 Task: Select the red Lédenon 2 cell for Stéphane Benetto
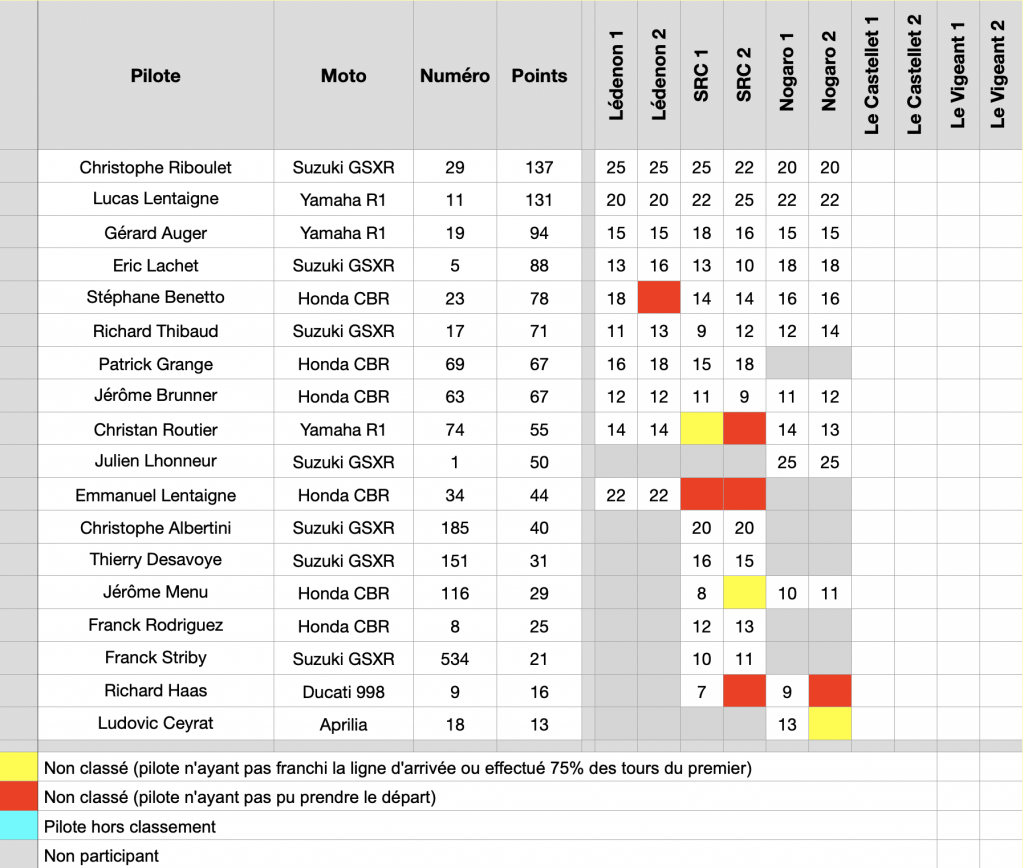[x=659, y=298]
